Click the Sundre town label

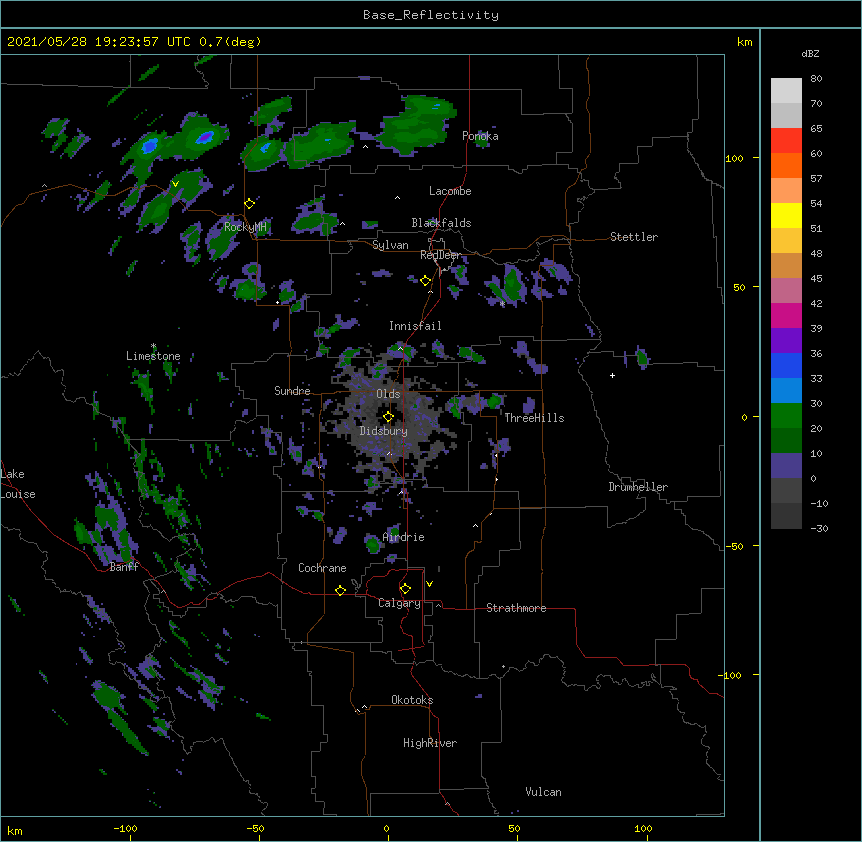click(x=292, y=391)
